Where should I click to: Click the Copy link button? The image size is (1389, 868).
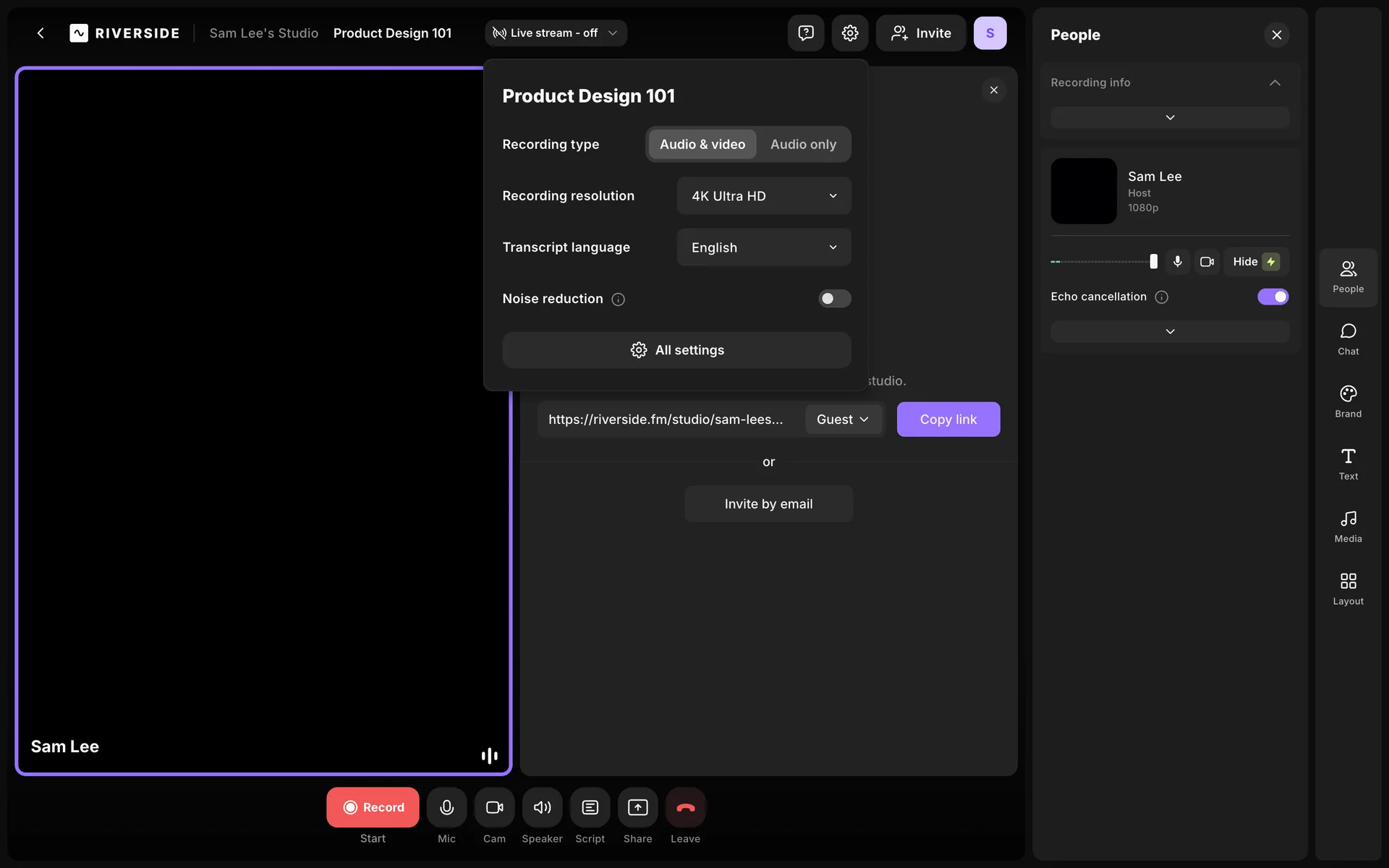click(x=948, y=420)
